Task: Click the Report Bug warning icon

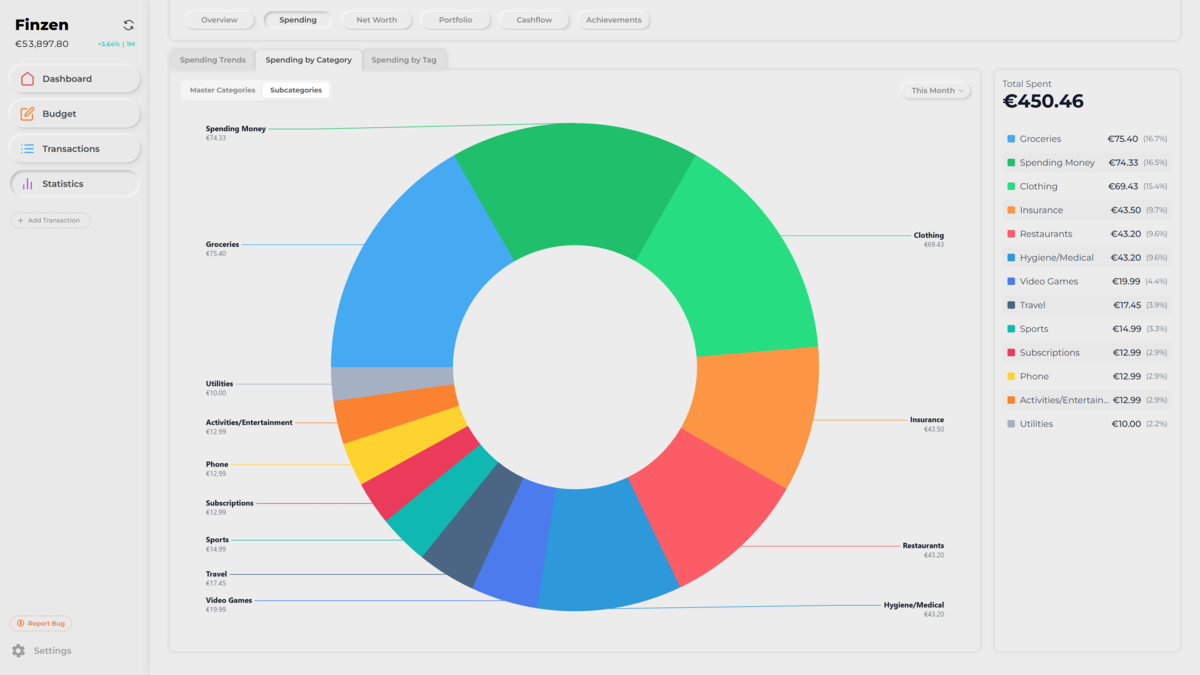Action: tap(21, 624)
